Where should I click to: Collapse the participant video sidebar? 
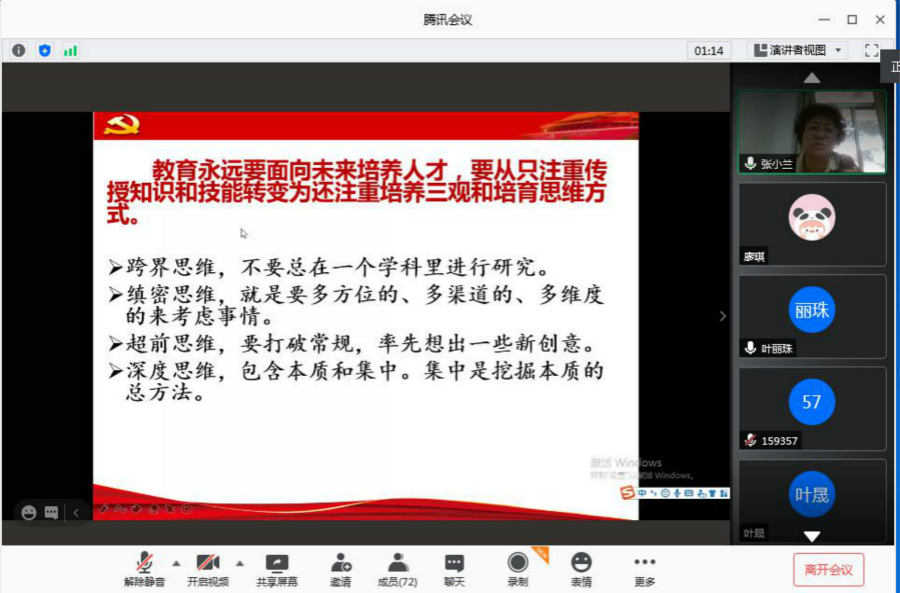pos(723,316)
